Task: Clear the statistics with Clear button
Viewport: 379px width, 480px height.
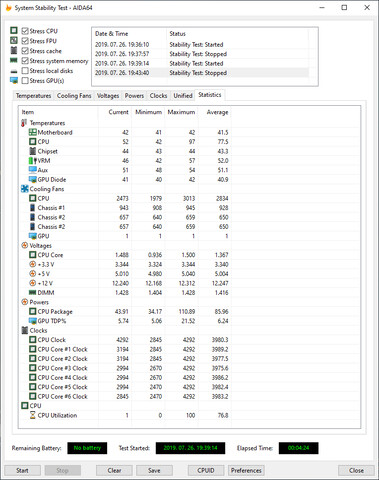Action: (x=114, y=470)
